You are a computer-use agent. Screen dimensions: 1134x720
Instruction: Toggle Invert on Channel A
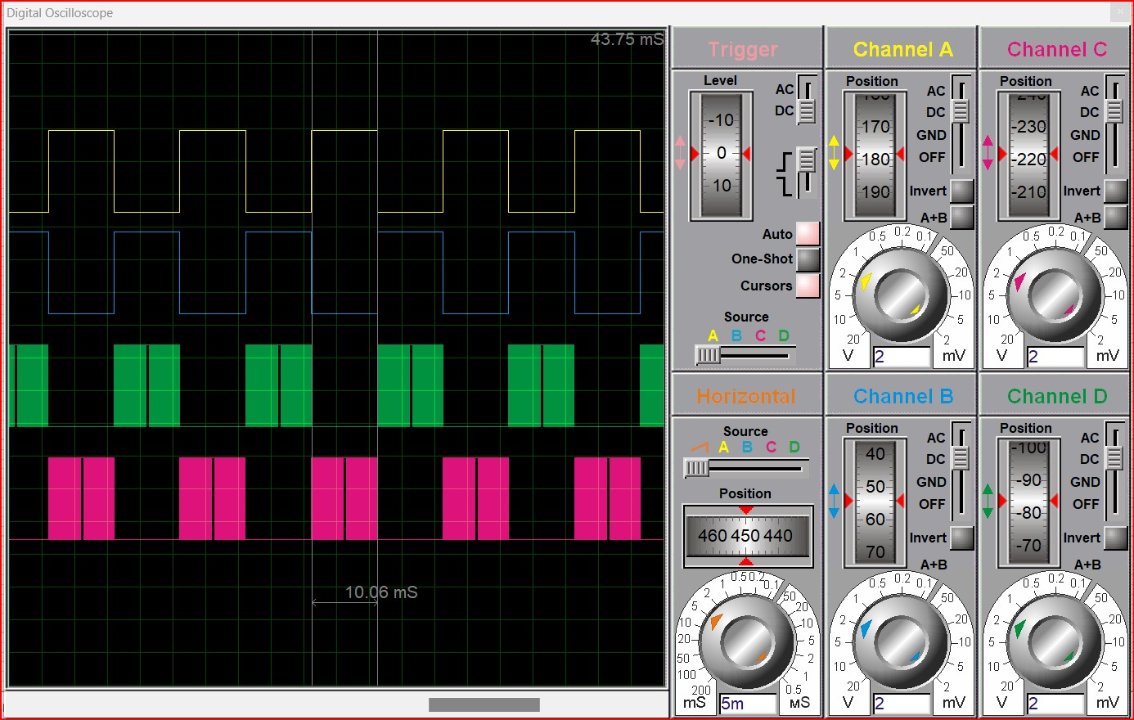coord(962,191)
